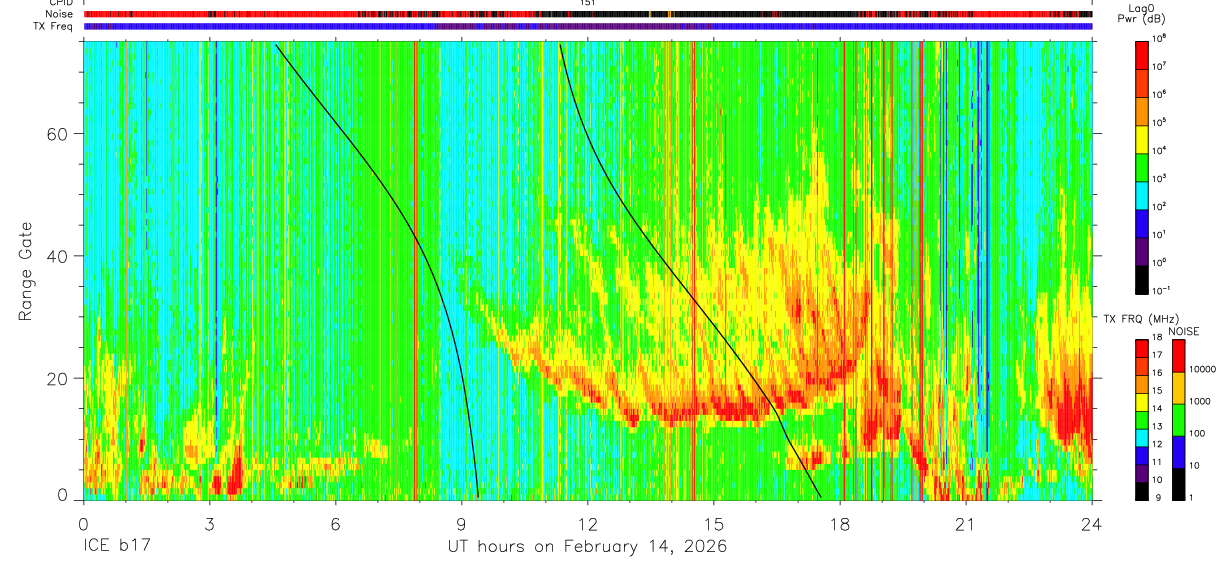Click the yellow segment of the TX FRQ colorbar

[x=1140, y=402]
